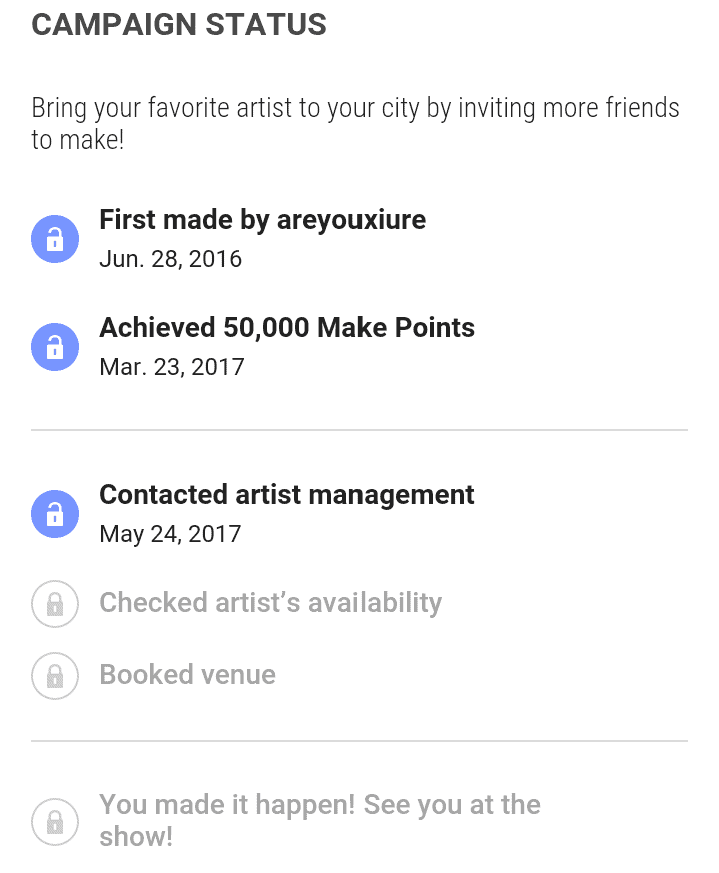Select unlocked icon beside Contacted artist management

55,514
